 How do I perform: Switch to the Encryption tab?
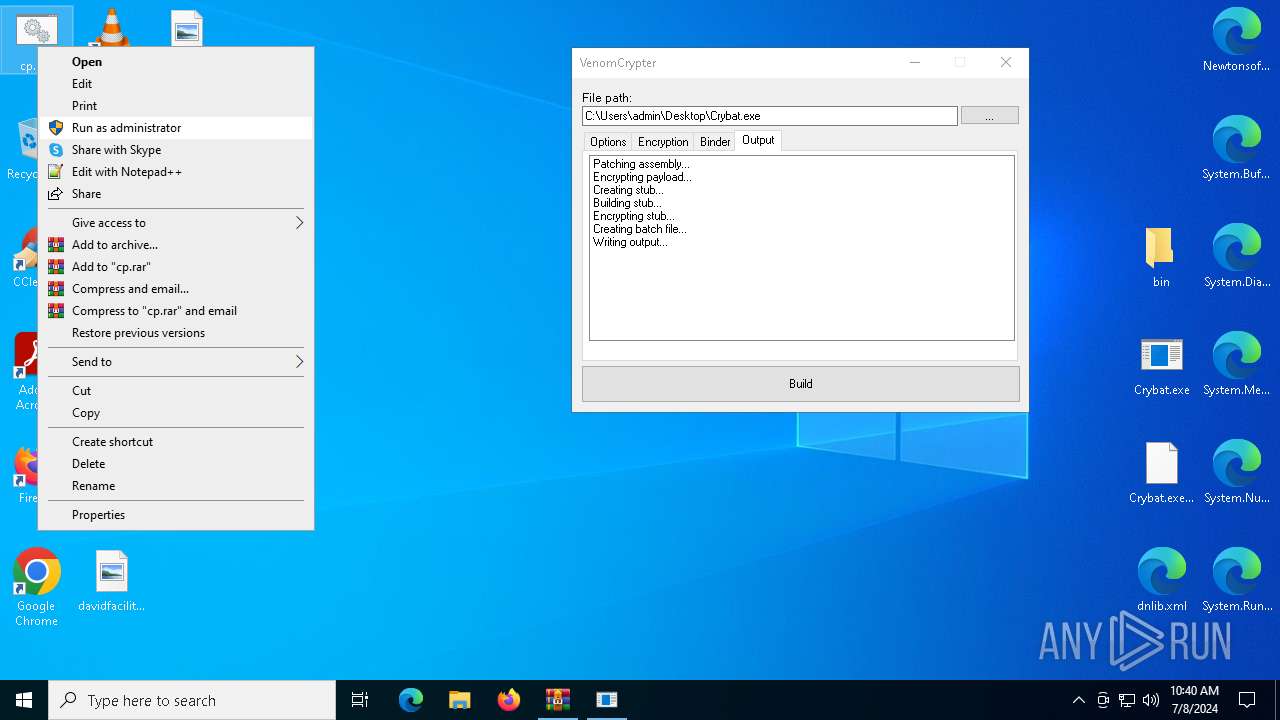[x=663, y=142]
